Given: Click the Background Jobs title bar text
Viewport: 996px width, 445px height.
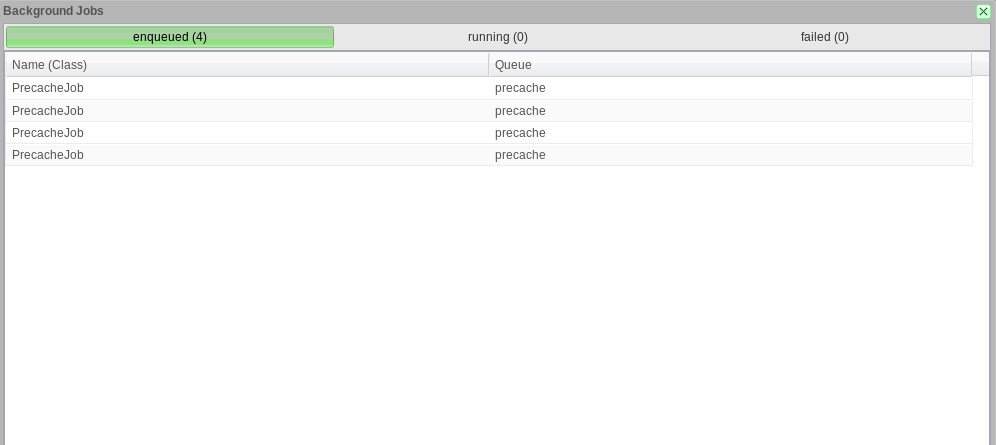Looking at the screenshot, I should (53, 11).
